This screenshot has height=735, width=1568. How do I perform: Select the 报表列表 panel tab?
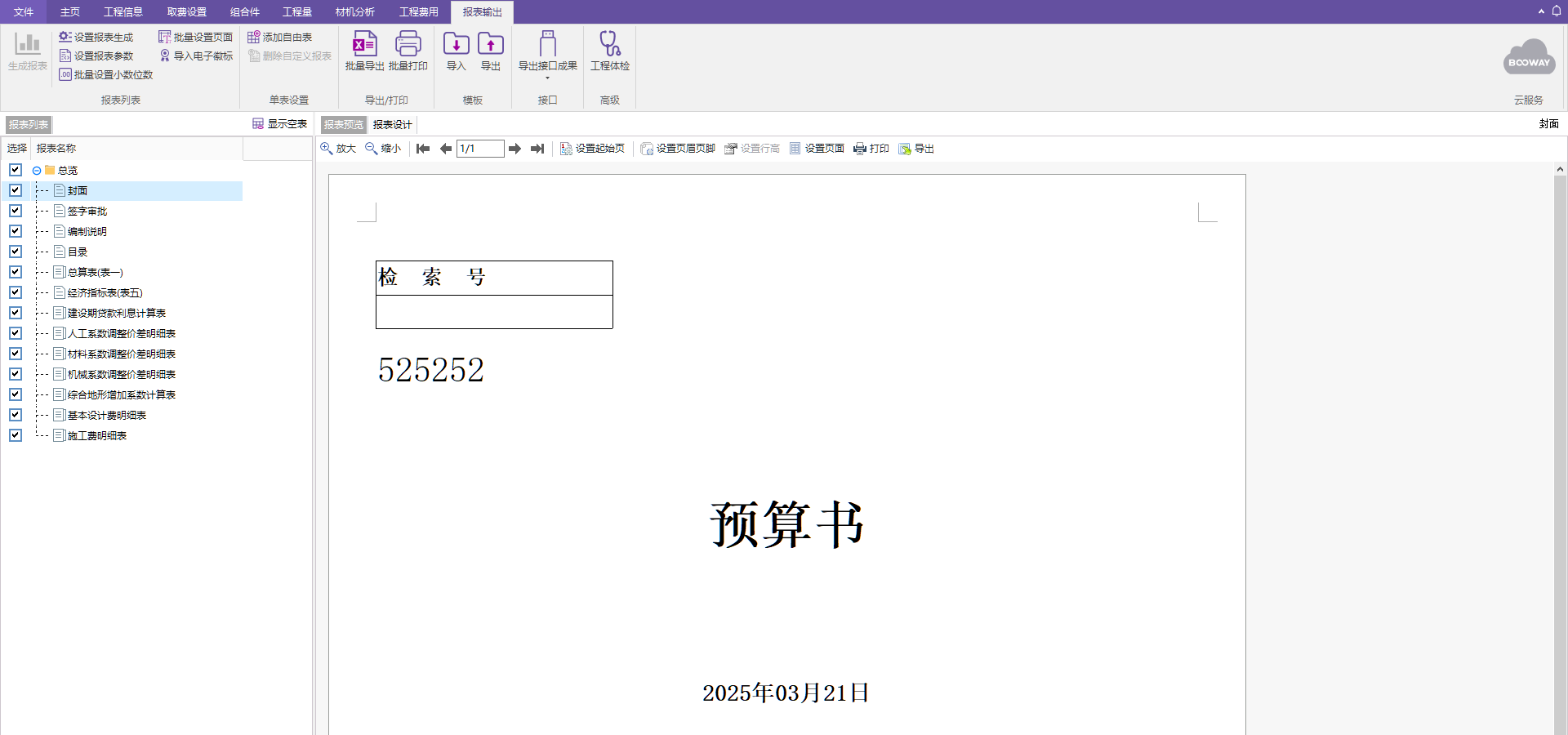(x=29, y=125)
